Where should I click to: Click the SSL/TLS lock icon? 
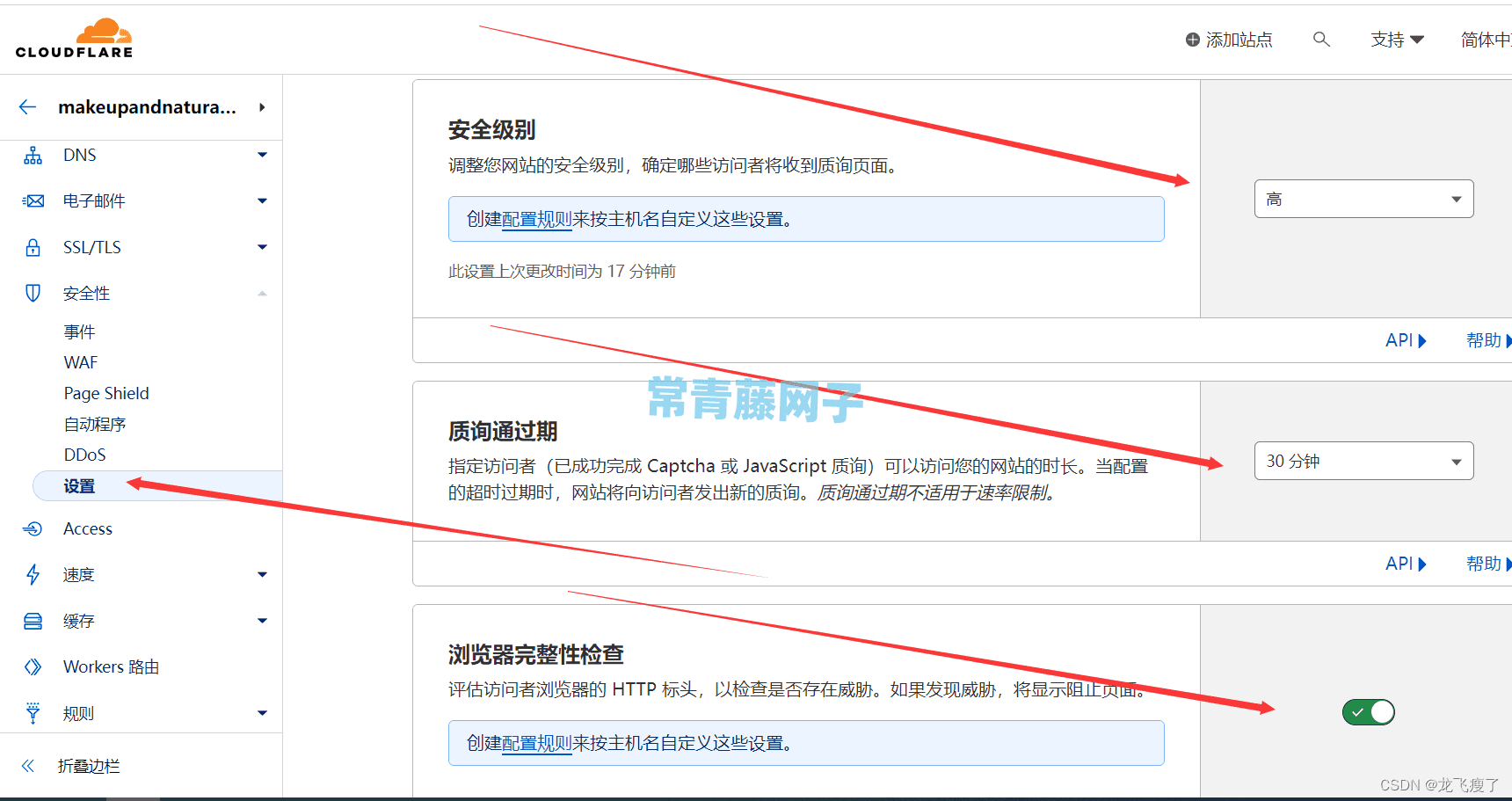pos(33,247)
